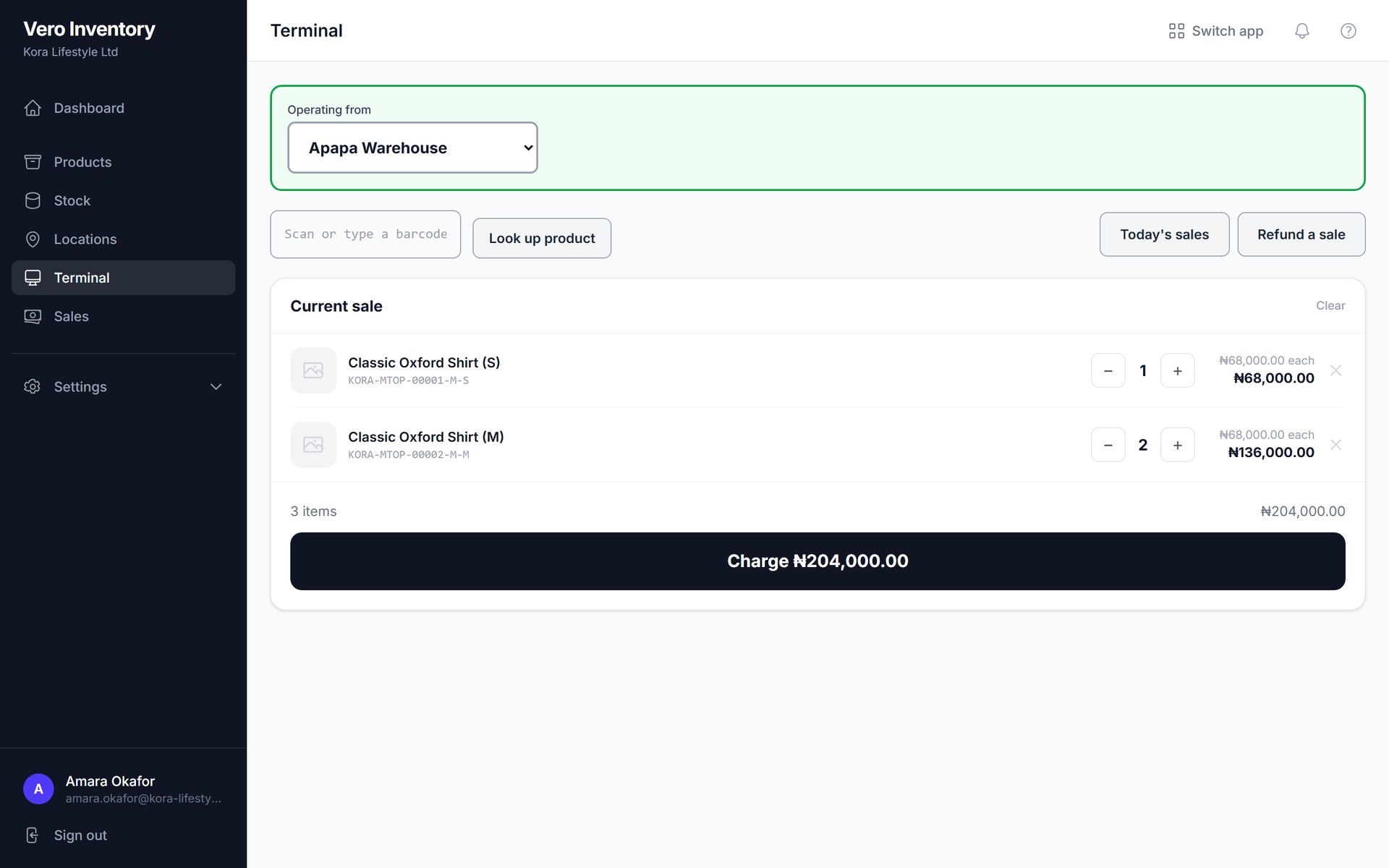Focus the barcode scan input field
Screen dimensions: 1389x868
coord(365,234)
